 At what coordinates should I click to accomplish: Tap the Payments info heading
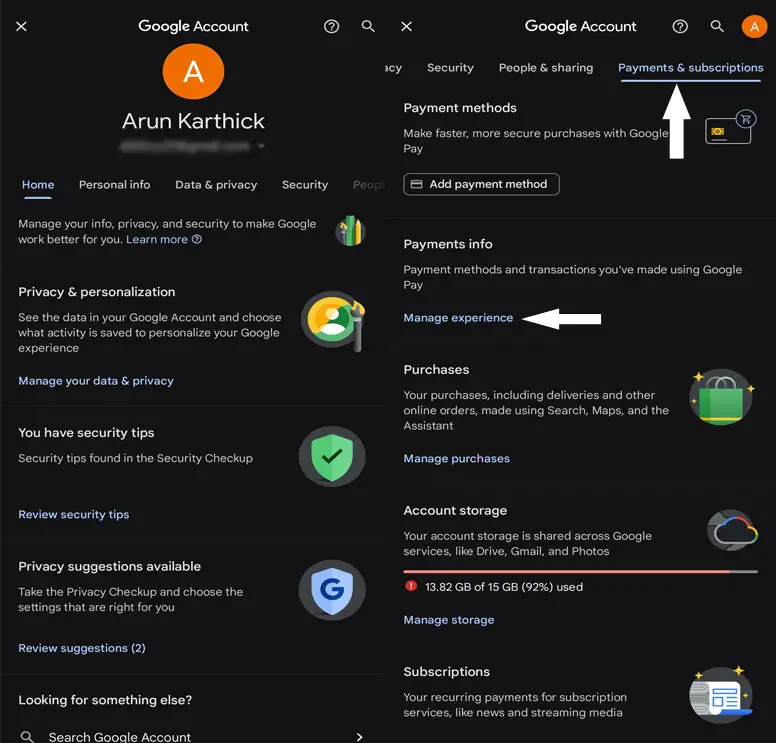tap(448, 244)
